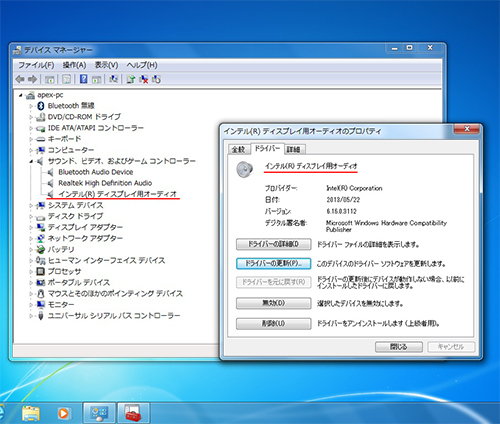Screen dimensions: 500x424
Task: Click the Uninstall device red X icon
Action: 144,79
